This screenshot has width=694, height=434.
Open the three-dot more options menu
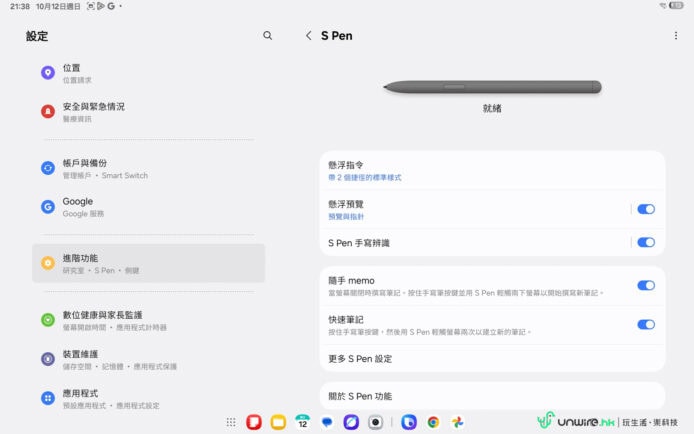pyautogui.click(x=676, y=36)
